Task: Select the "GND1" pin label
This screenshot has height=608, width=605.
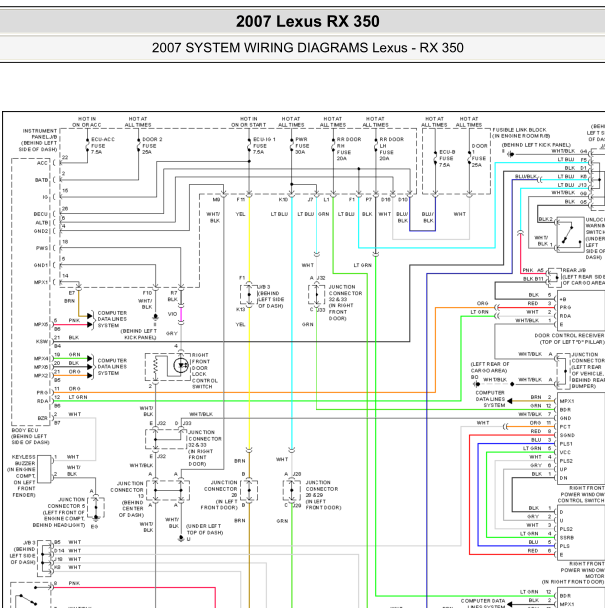Action: [41, 265]
